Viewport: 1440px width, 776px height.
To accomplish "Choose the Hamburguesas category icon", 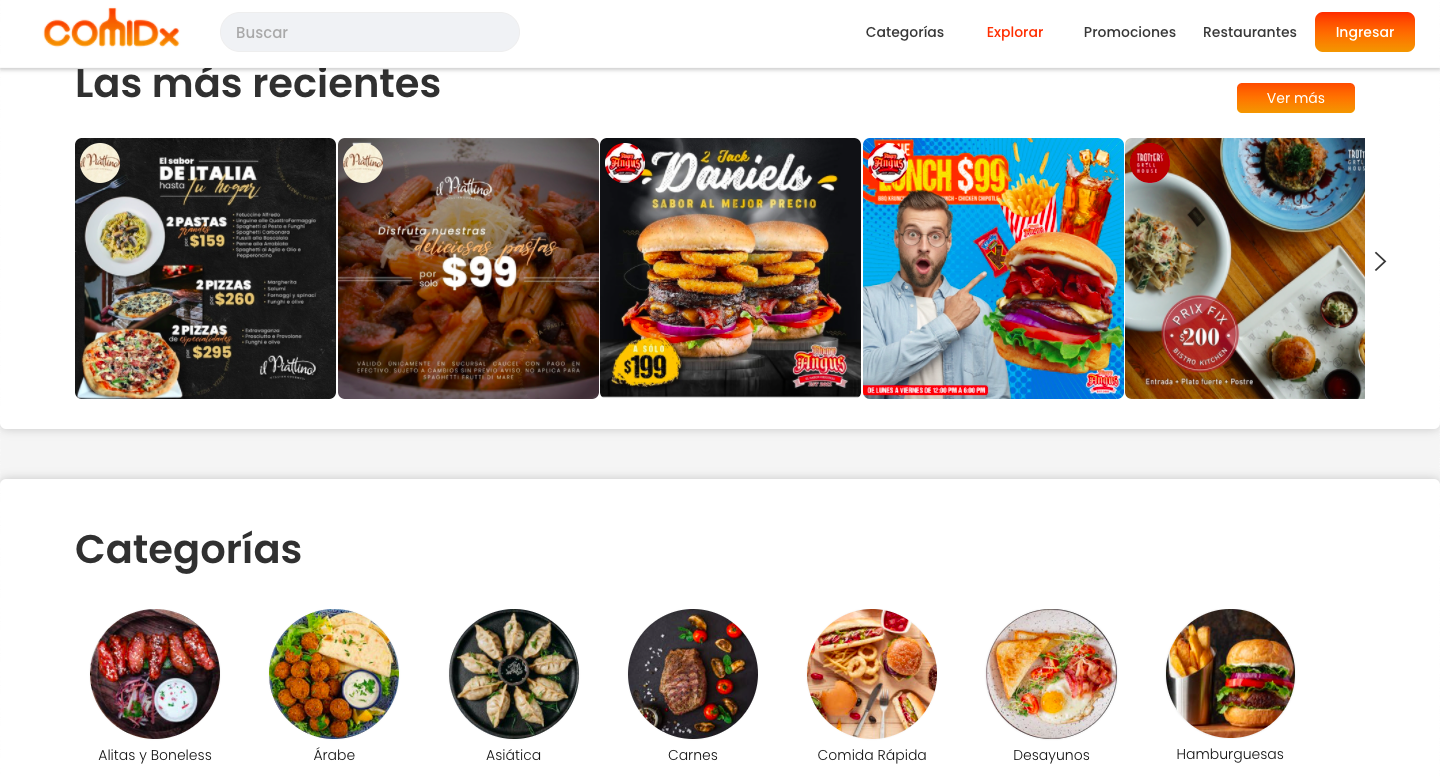I will (1230, 674).
